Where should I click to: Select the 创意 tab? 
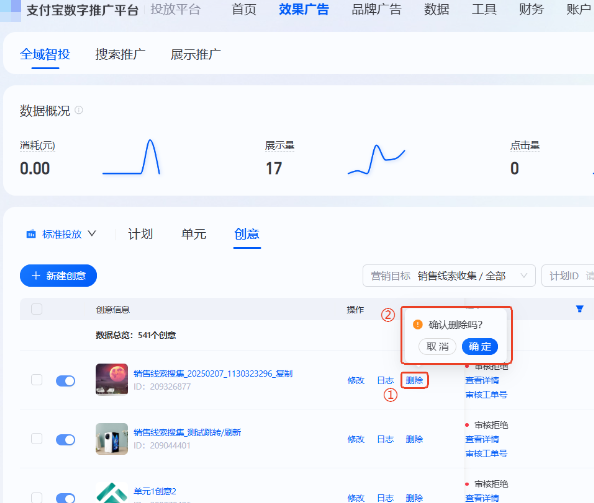[247, 234]
